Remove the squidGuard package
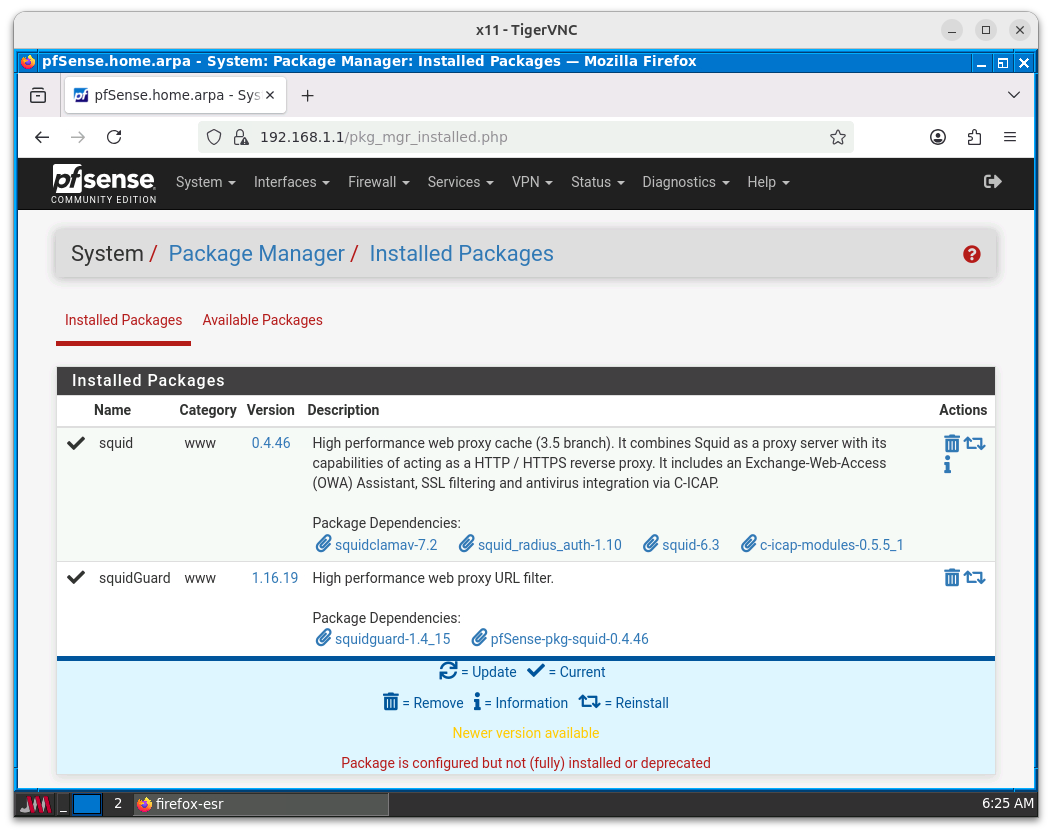 click(x=951, y=577)
